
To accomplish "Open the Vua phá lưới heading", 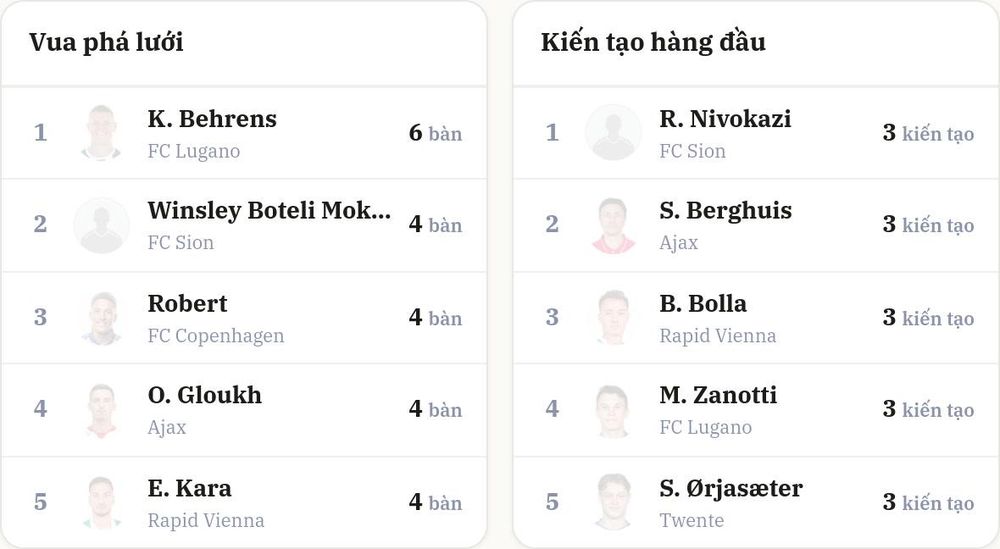I will [x=107, y=43].
